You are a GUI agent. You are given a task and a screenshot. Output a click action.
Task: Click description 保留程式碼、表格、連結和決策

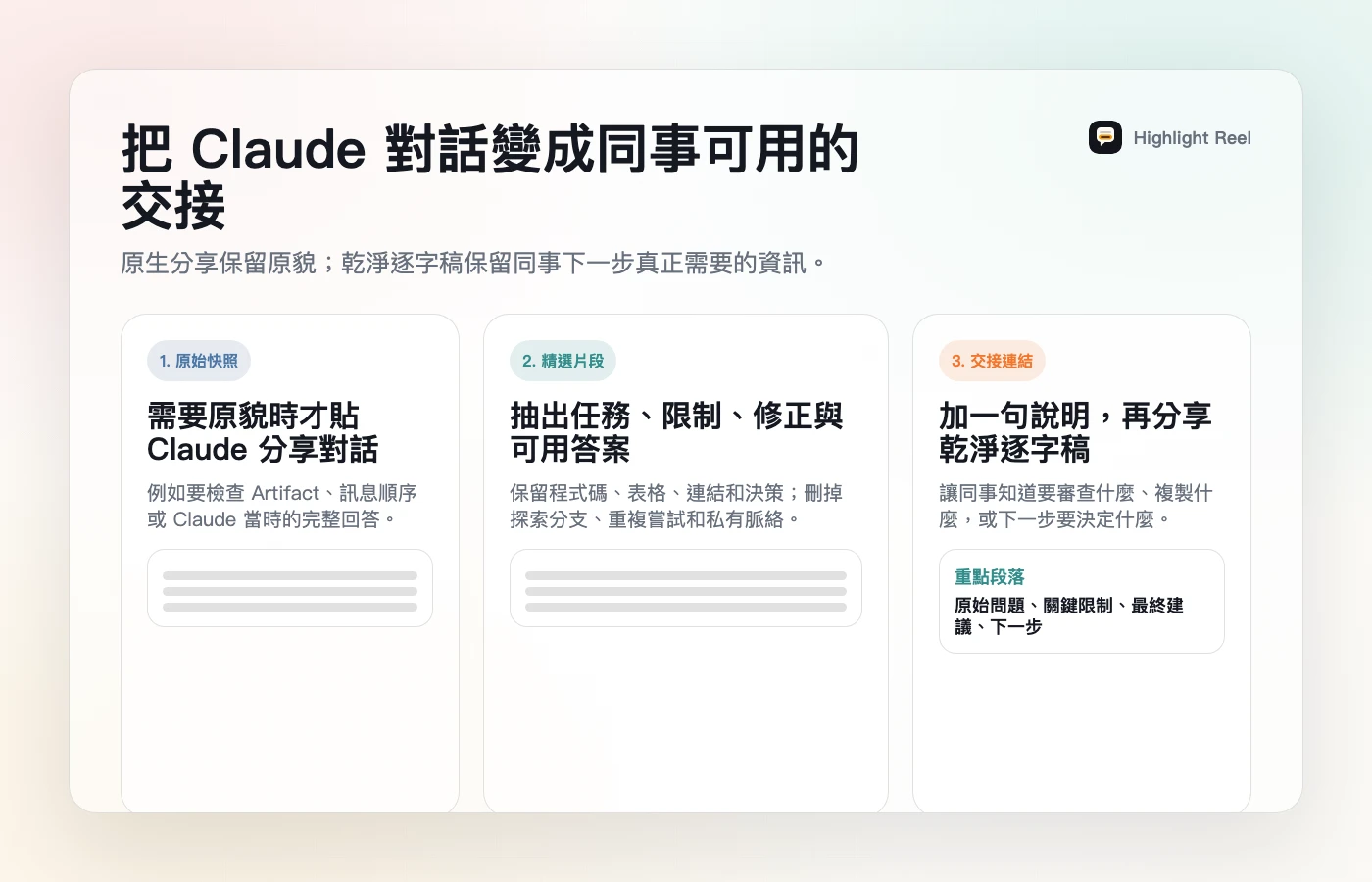[676, 506]
